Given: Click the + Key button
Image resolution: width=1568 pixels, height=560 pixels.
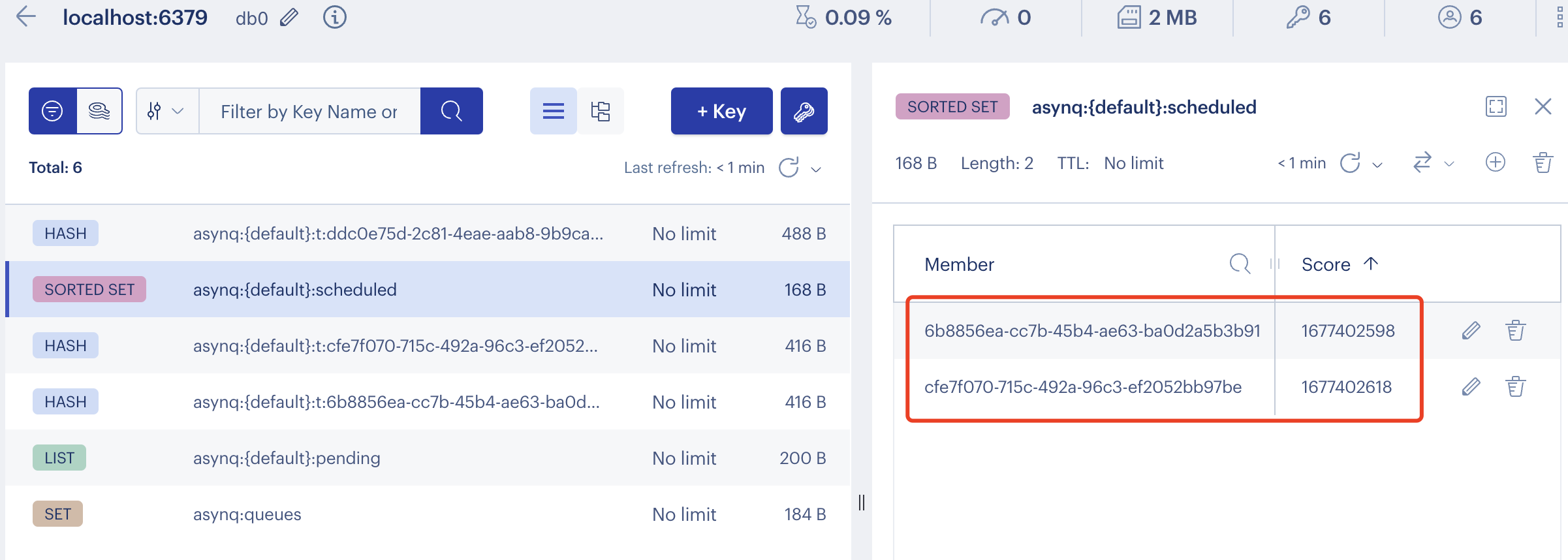Looking at the screenshot, I should 721,112.
